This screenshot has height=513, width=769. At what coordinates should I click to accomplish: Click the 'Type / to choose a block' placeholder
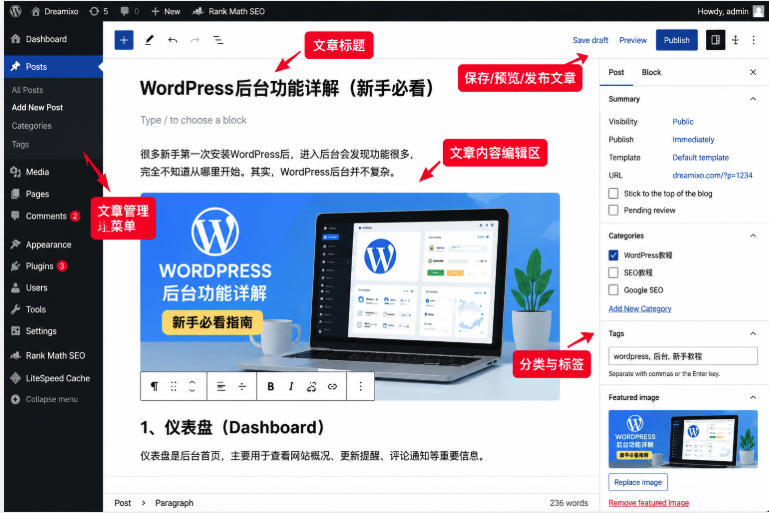pyautogui.click(x=193, y=120)
